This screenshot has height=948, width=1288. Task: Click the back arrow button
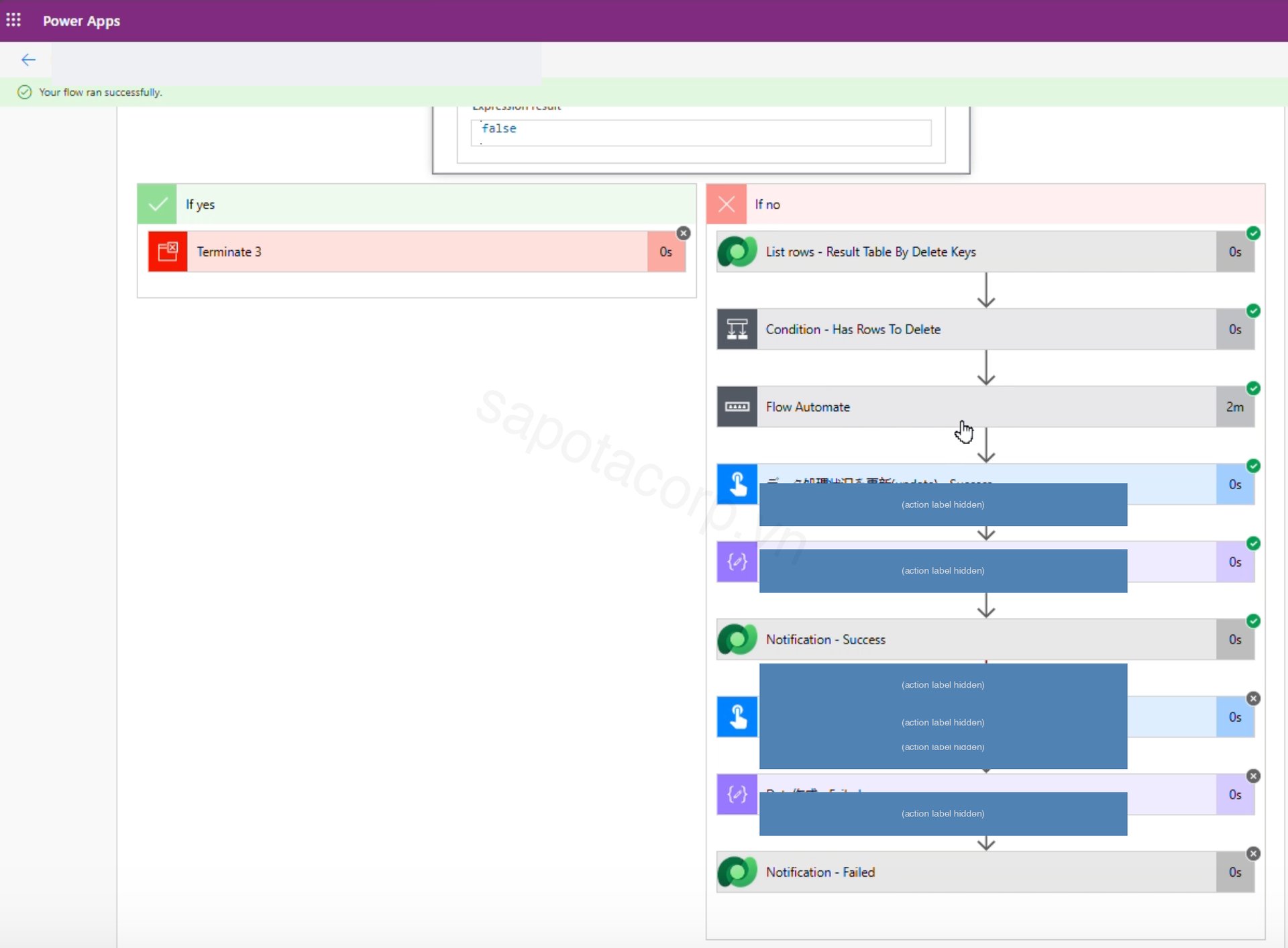pos(28,60)
